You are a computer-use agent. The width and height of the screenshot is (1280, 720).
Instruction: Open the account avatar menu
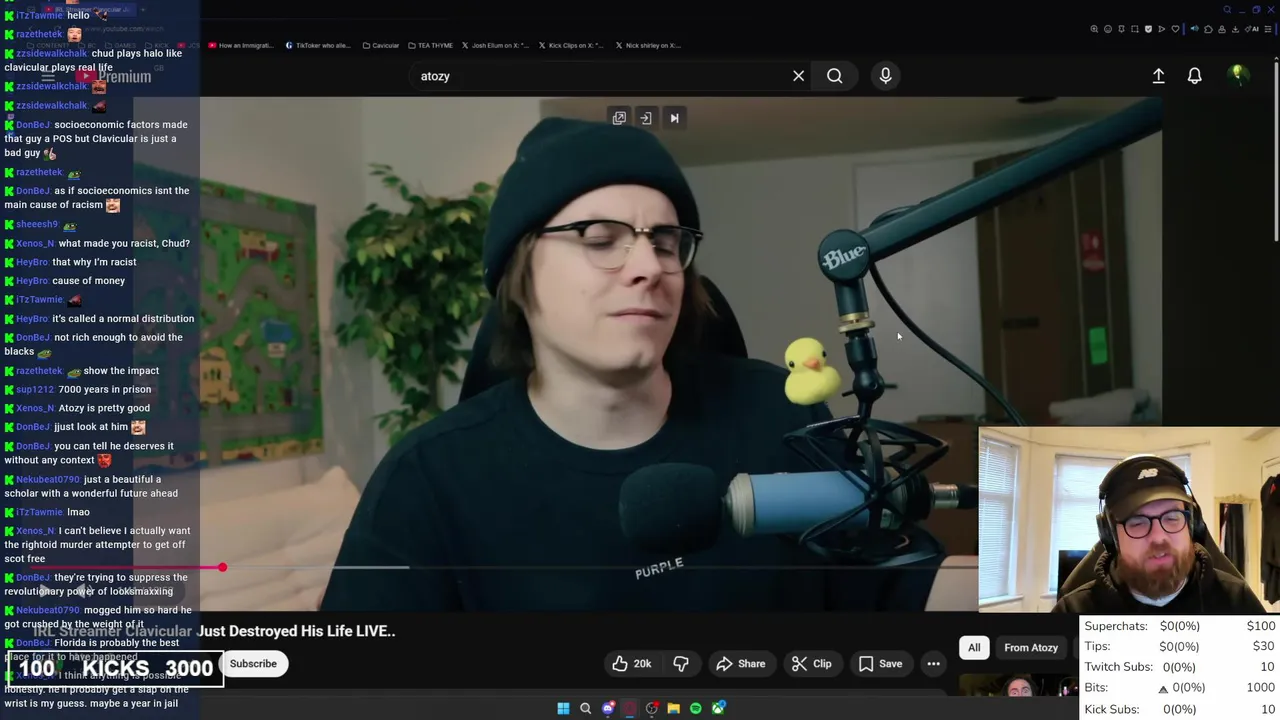tap(1237, 75)
